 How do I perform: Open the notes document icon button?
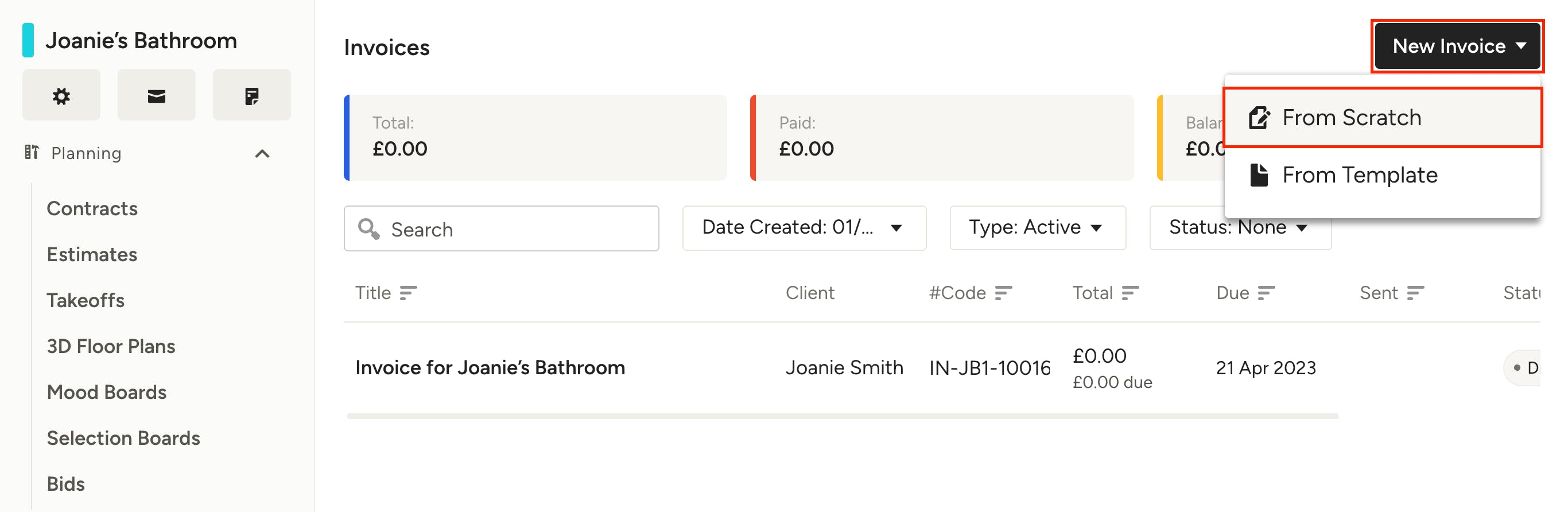(x=251, y=96)
